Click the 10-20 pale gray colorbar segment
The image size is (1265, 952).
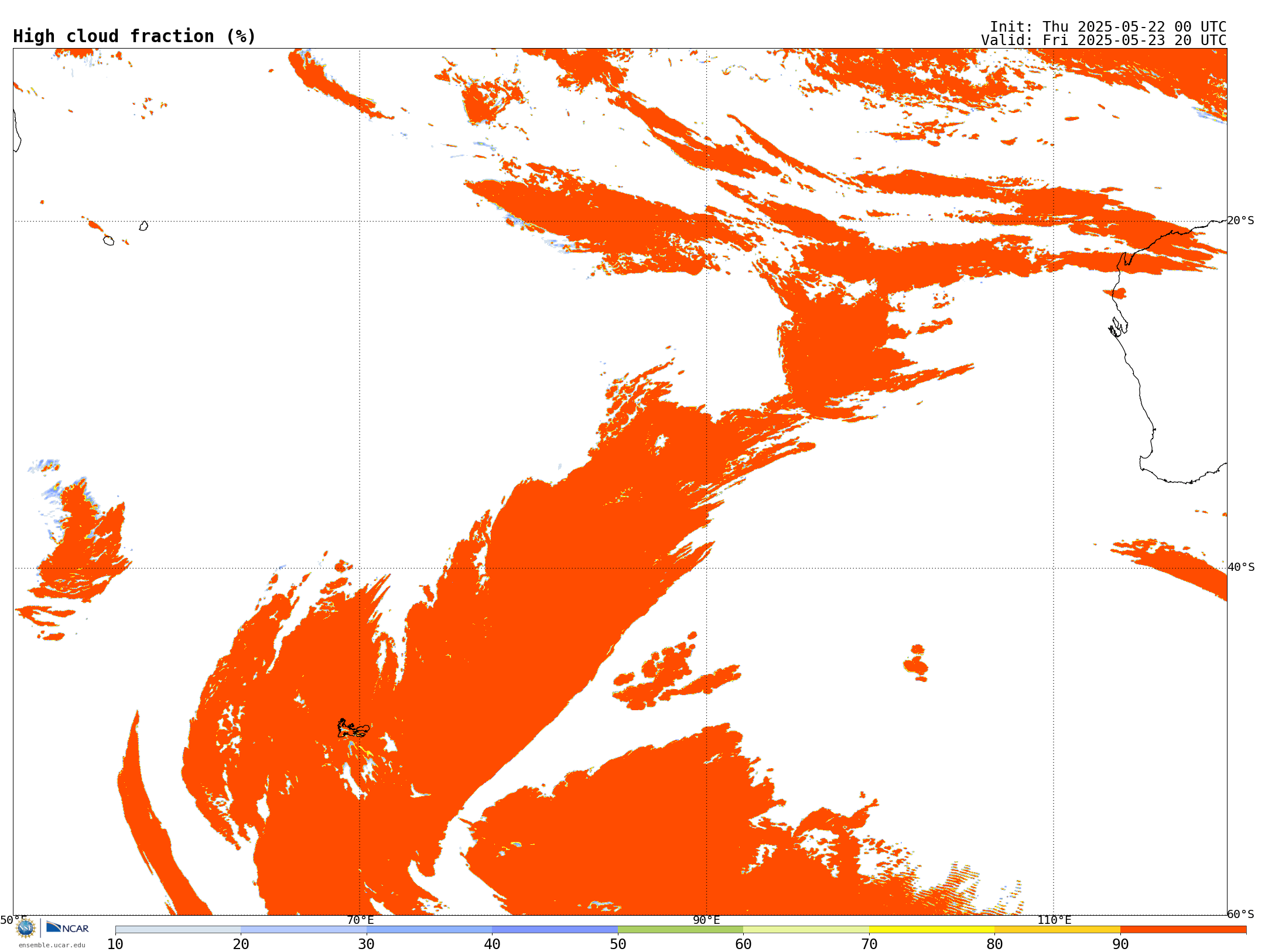click(178, 929)
